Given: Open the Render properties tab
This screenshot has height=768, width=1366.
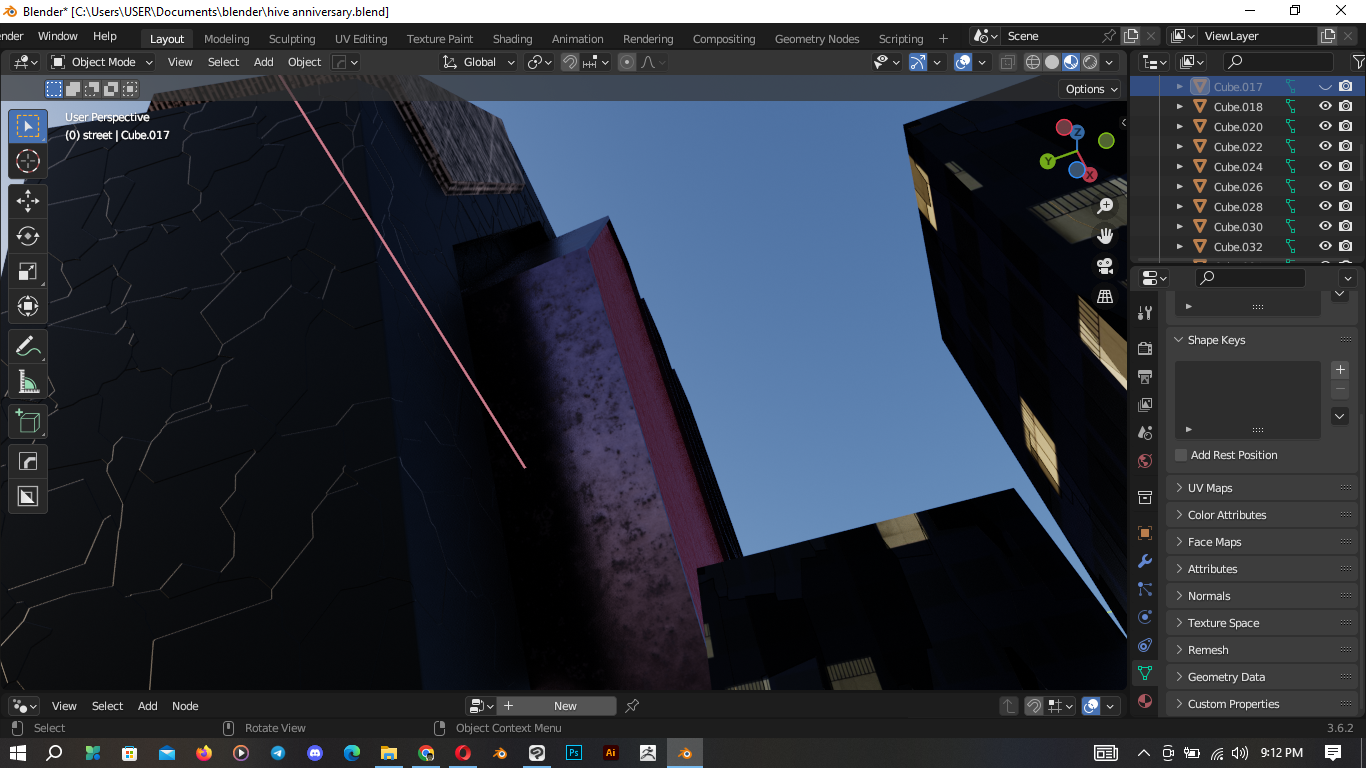Looking at the screenshot, I should (1145, 348).
